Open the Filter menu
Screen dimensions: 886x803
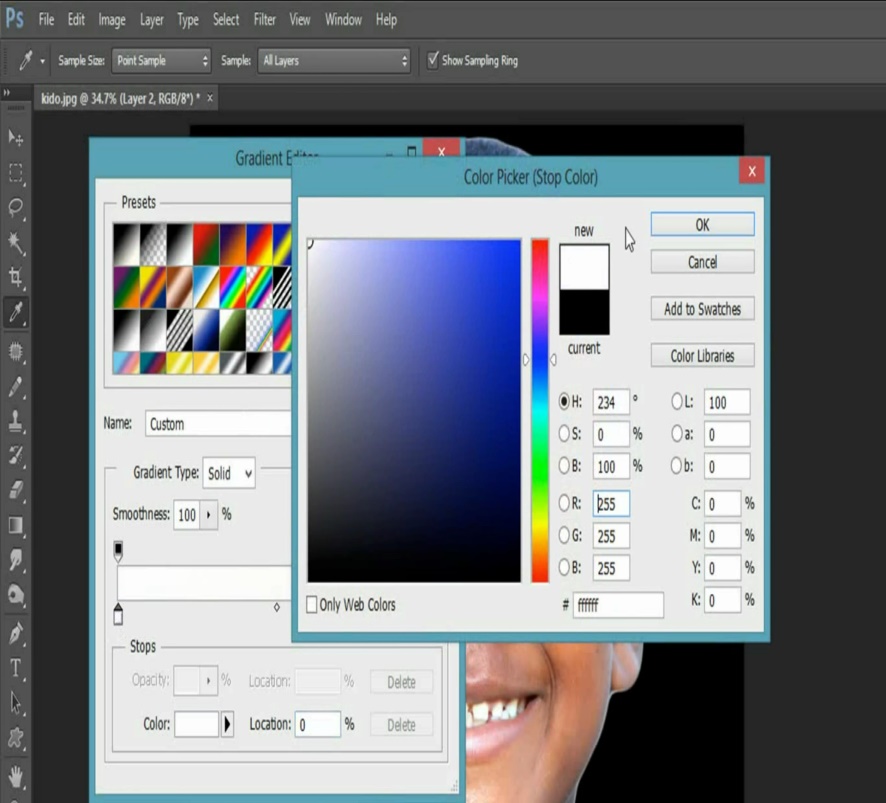click(x=264, y=20)
